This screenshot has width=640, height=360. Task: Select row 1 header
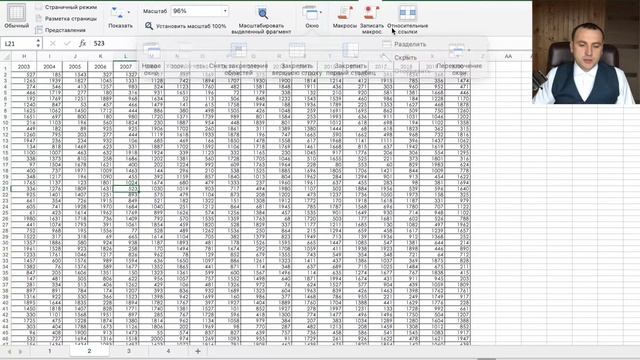(x=5, y=67)
